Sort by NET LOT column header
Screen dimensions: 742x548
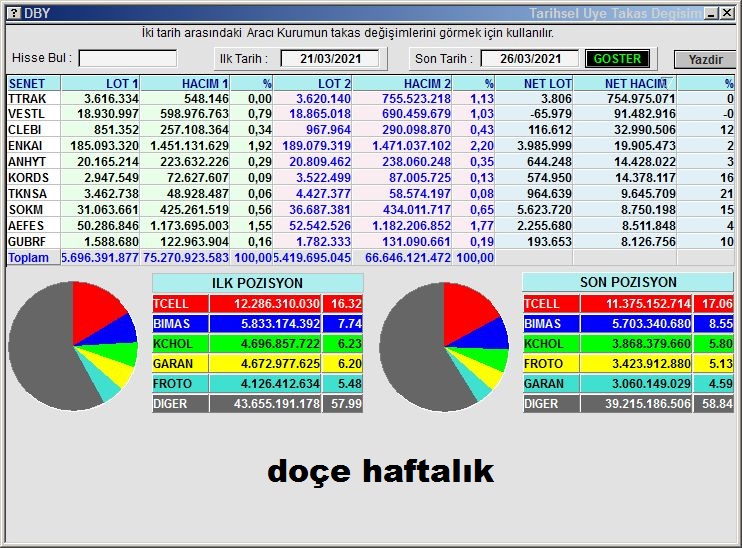coord(534,83)
